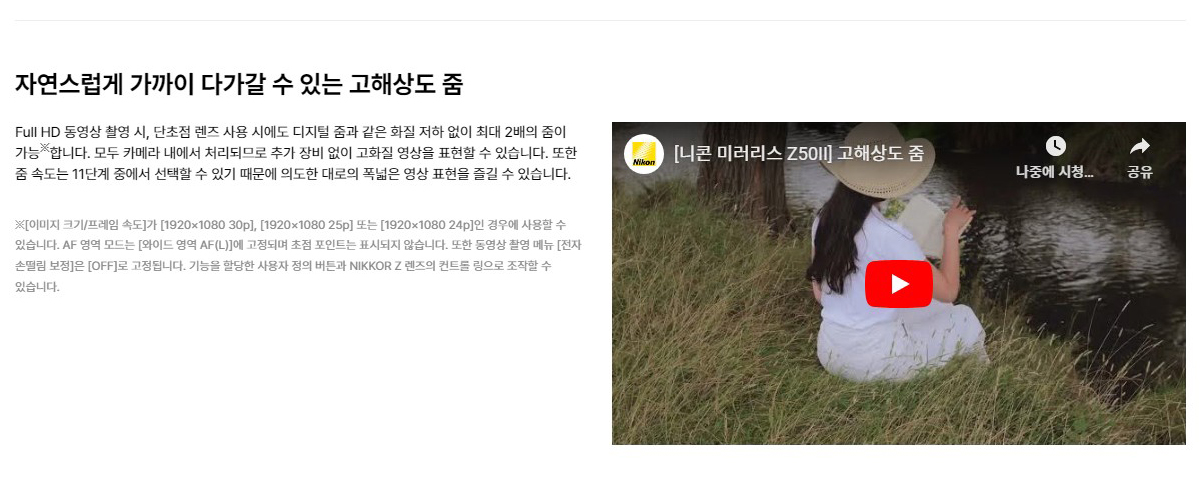Click the share arrow icon
Image resolution: width=1200 pixels, height=477 pixels.
(1140, 146)
